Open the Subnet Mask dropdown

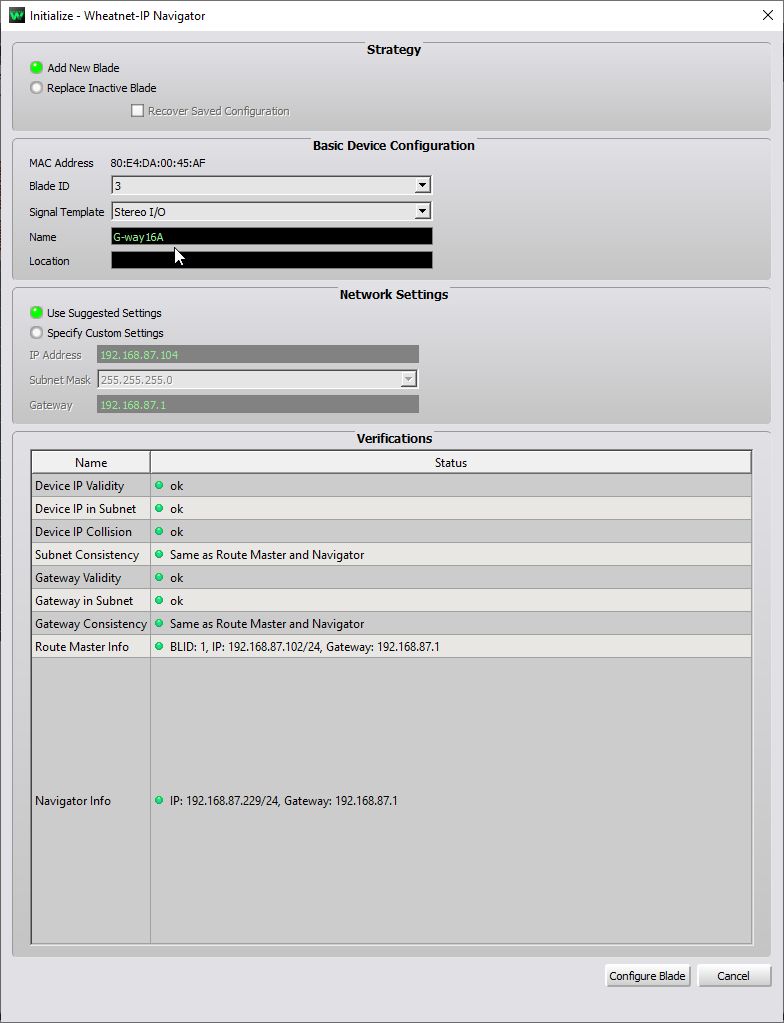[x=407, y=380]
